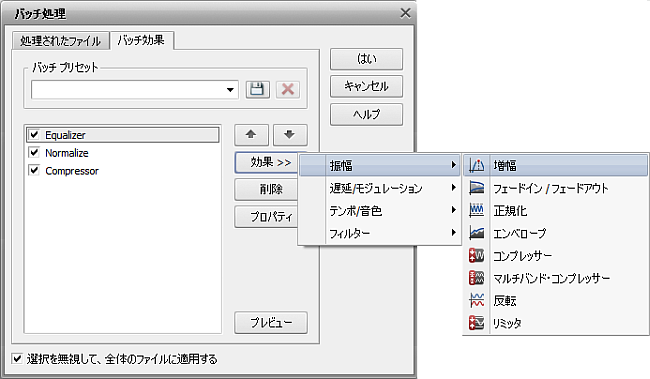Viewport: 650px width, 379px height.
Task: Switch to the 処理されたファイル tab
Action: coord(61,41)
